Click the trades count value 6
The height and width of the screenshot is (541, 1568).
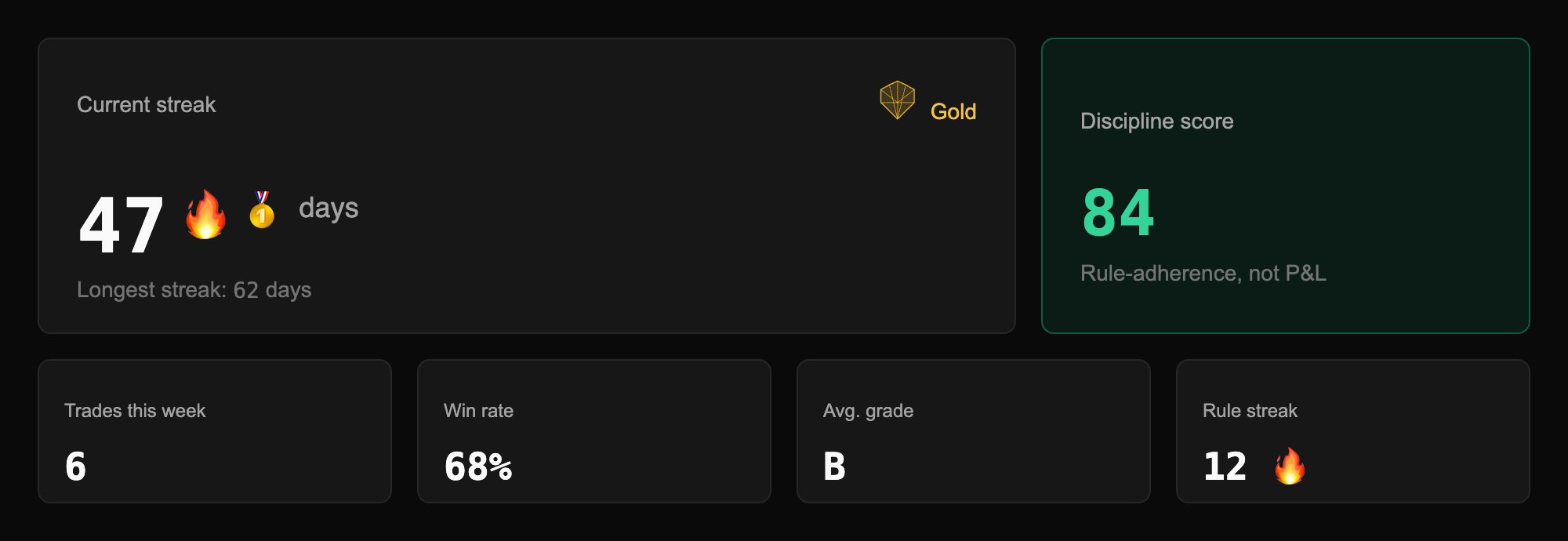tap(75, 467)
